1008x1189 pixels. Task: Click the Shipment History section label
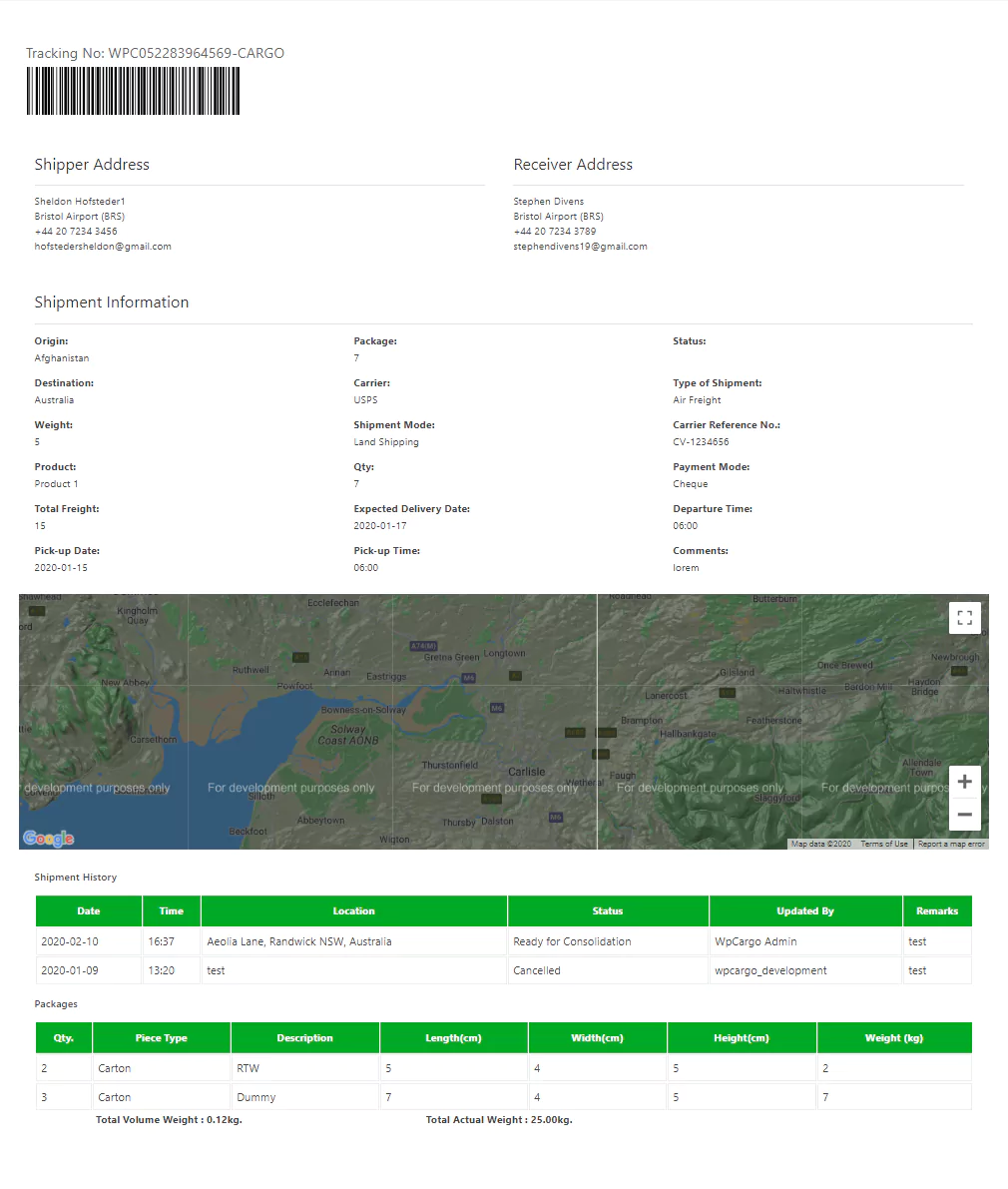tap(75, 878)
